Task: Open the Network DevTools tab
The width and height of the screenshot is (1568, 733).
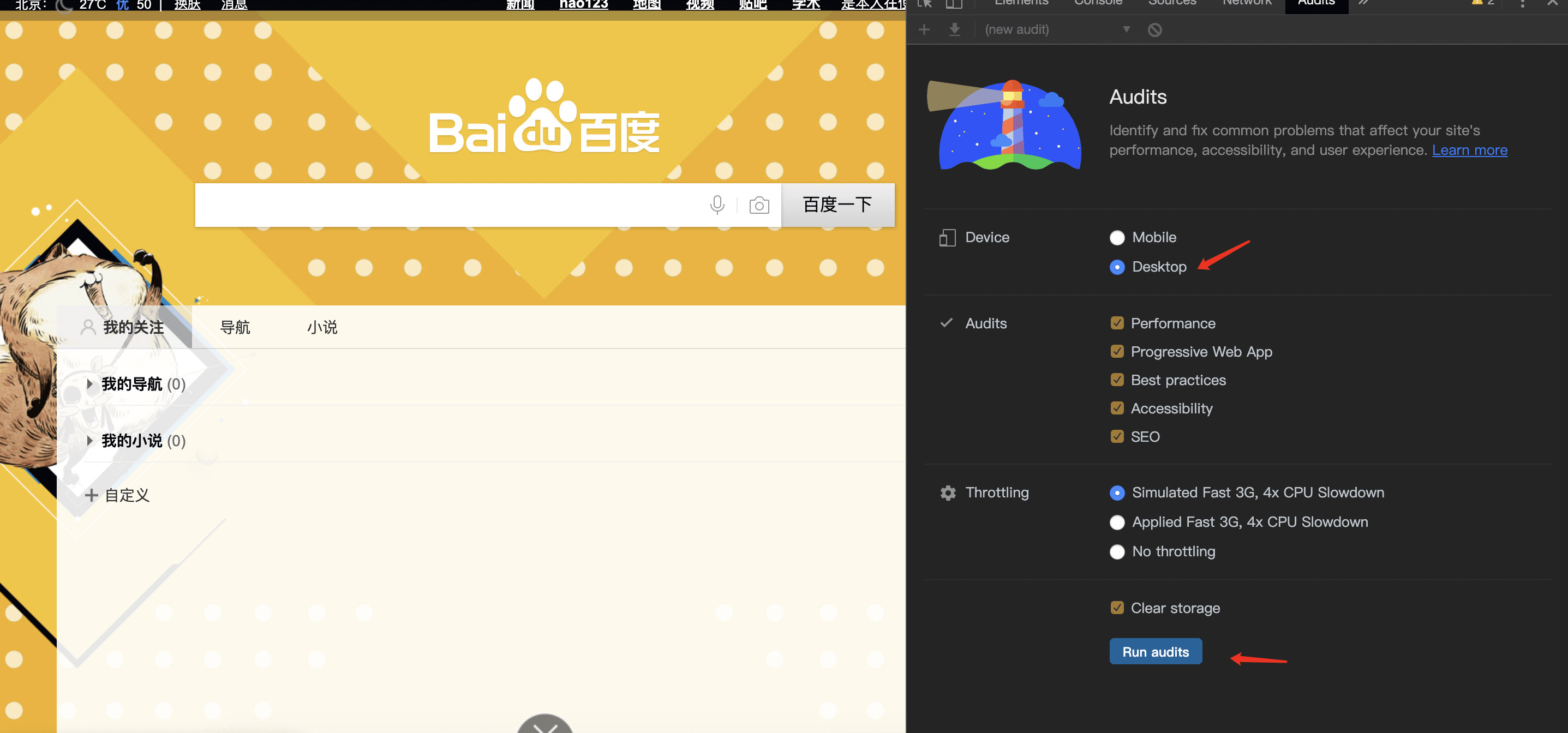Action: click(x=1247, y=3)
